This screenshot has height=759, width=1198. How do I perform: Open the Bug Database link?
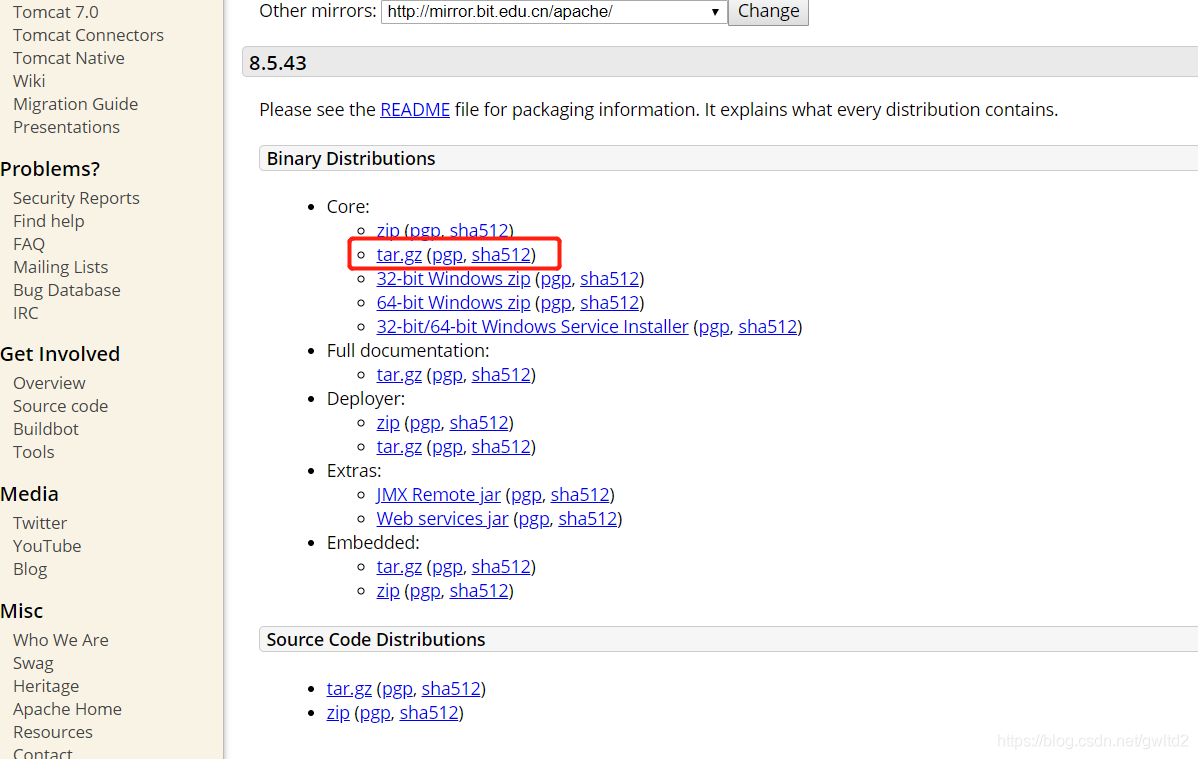point(66,290)
